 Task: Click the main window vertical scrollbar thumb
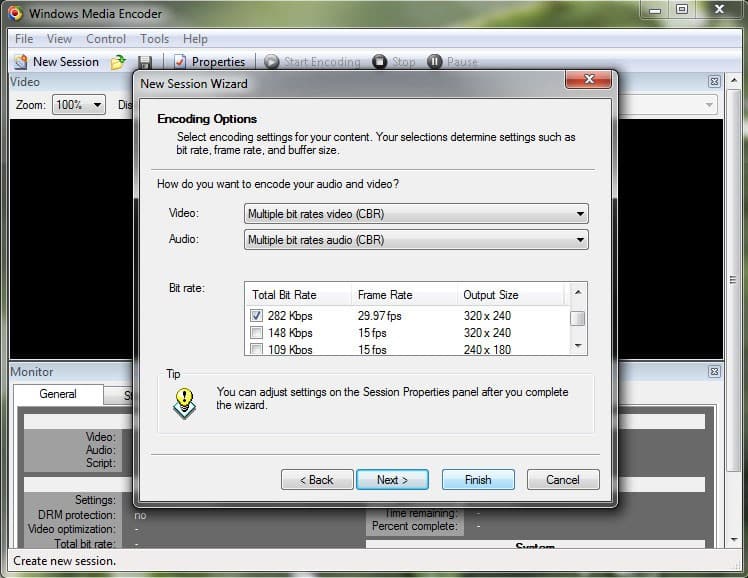[x=734, y=280]
